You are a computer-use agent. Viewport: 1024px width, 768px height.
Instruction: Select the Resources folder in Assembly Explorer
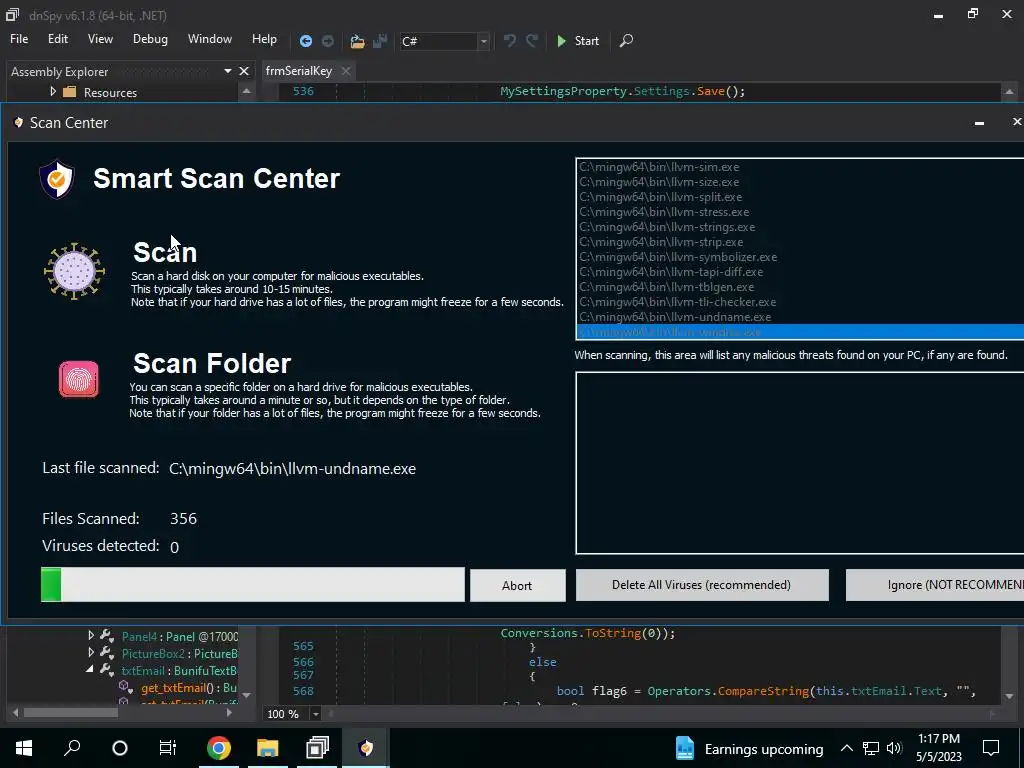[x=110, y=93]
